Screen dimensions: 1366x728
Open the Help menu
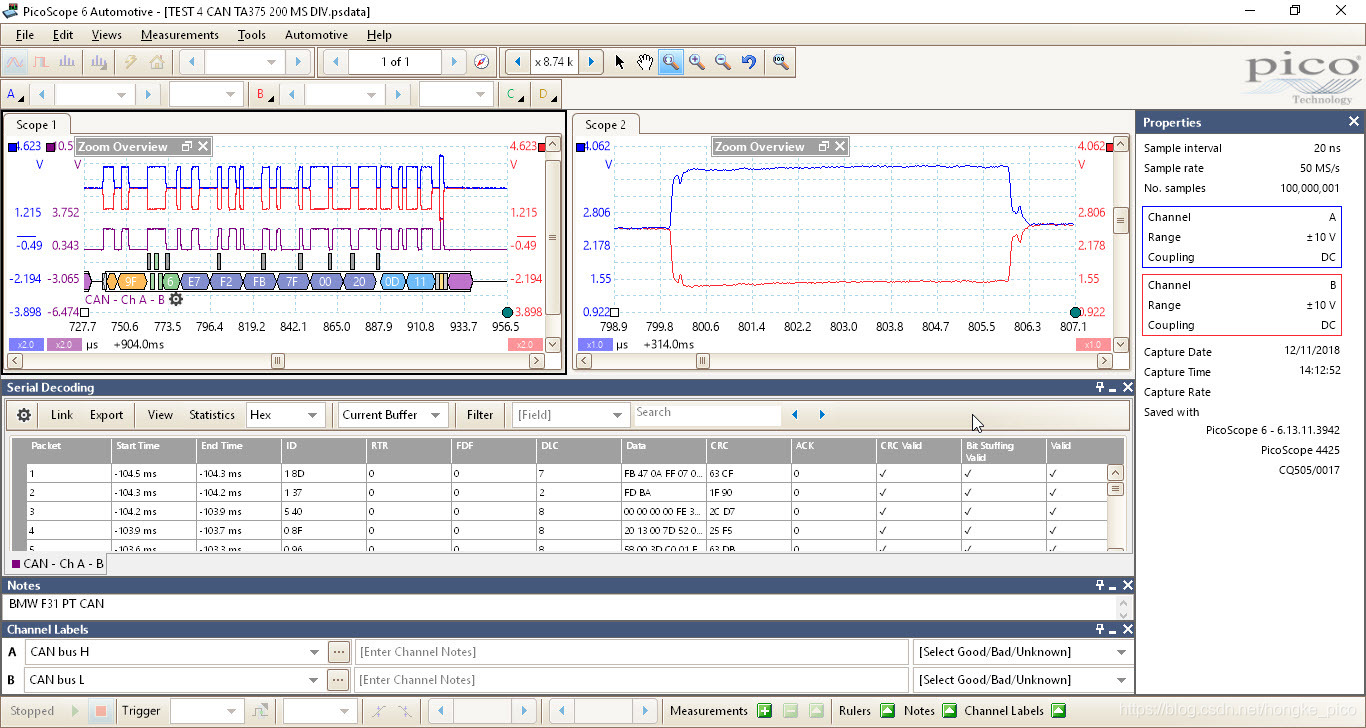[379, 34]
